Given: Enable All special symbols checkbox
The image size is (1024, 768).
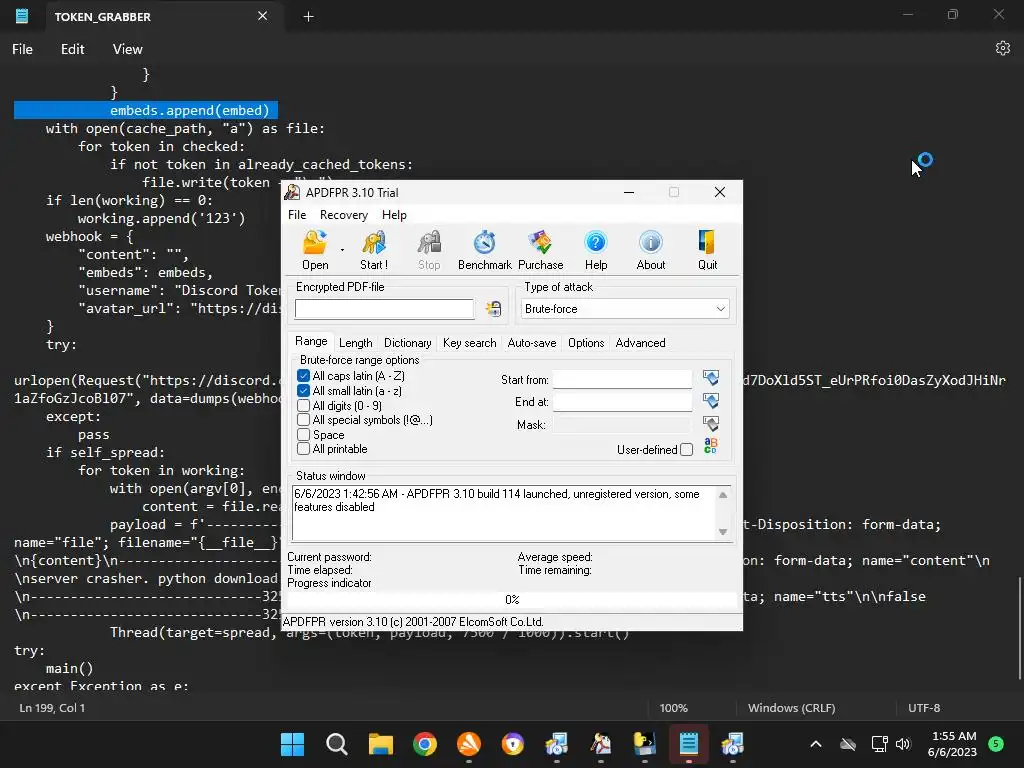Looking at the screenshot, I should [303, 420].
